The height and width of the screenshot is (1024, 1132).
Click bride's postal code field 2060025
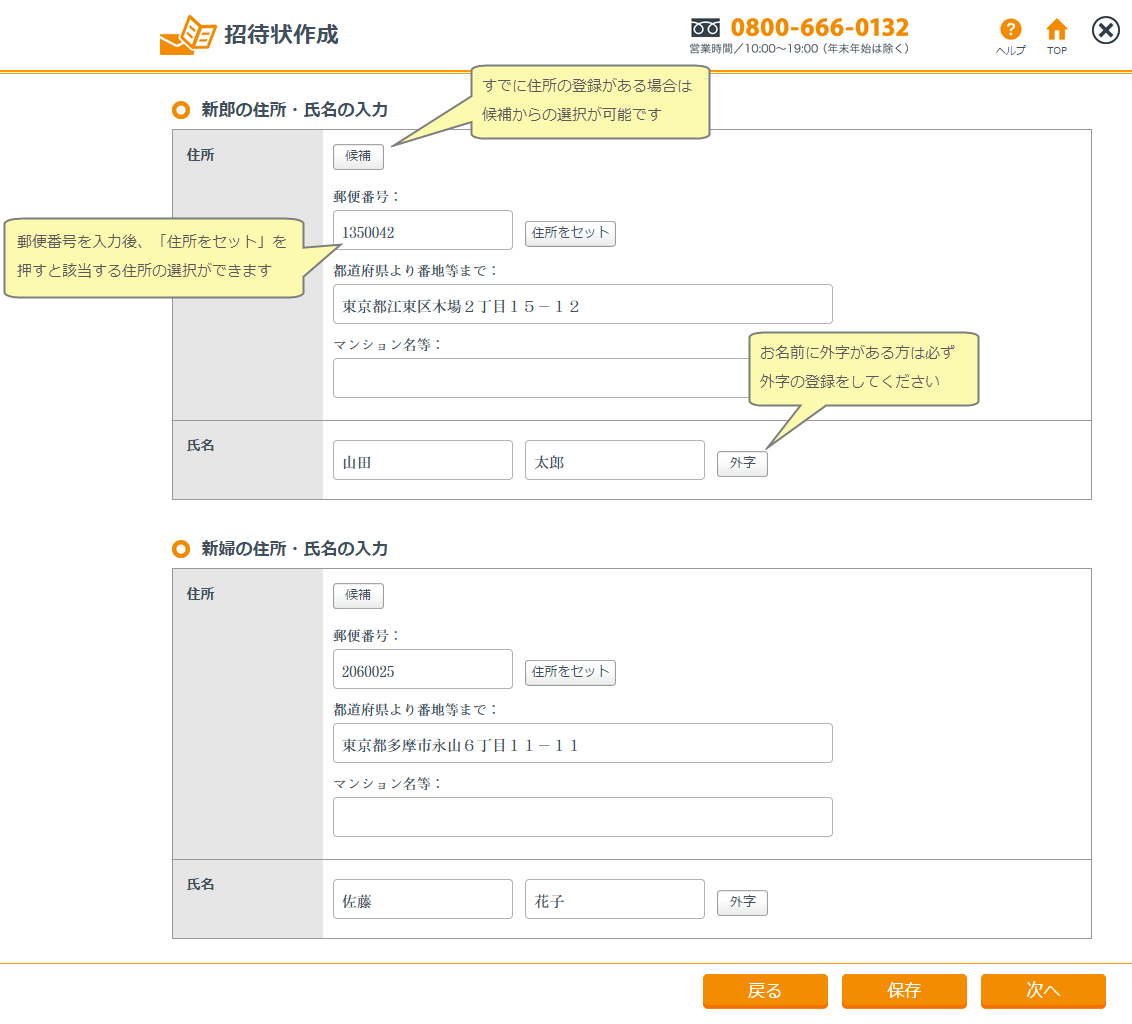pyautogui.click(x=422, y=669)
